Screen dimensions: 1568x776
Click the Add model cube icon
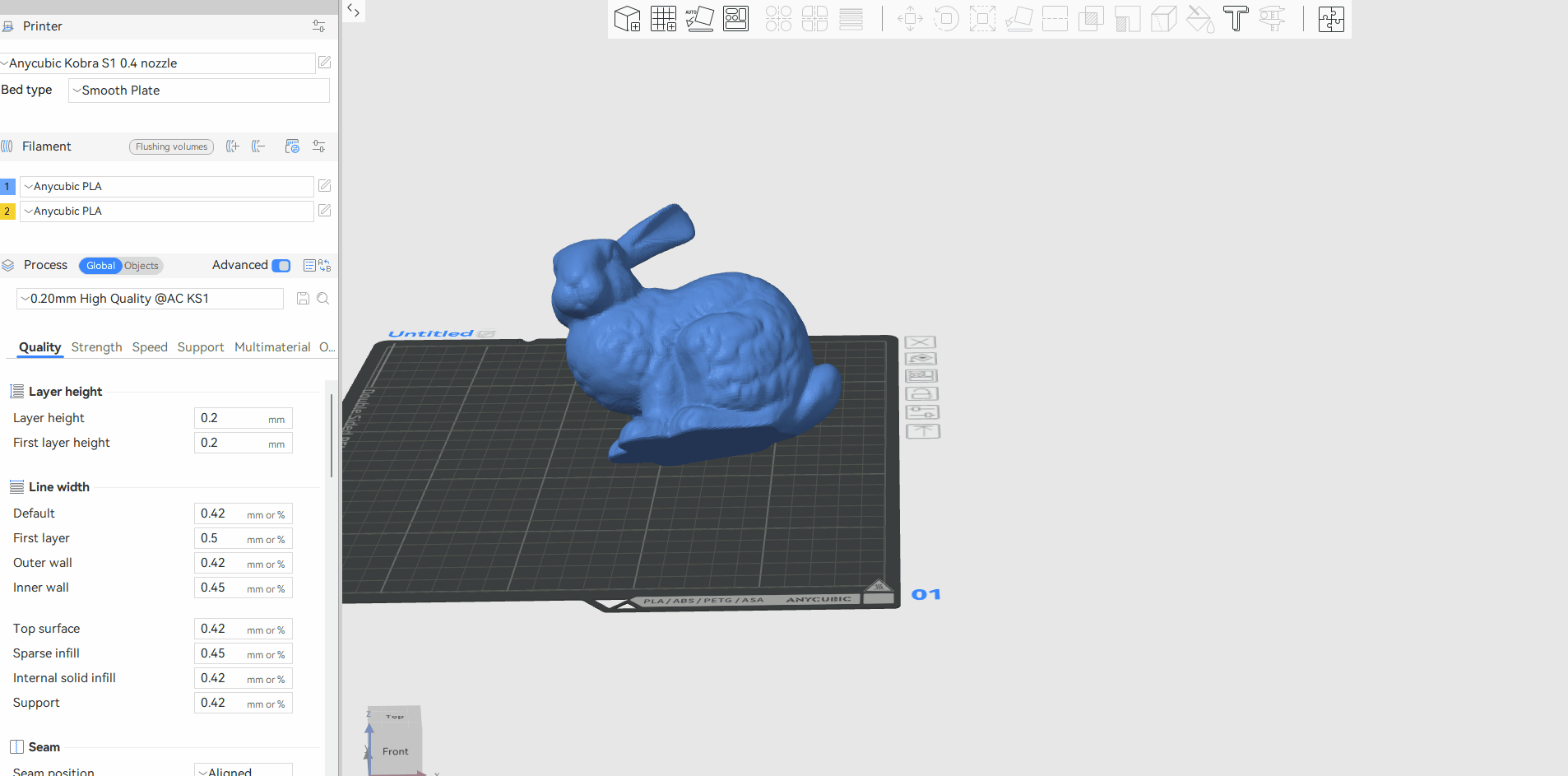coord(628,18)
